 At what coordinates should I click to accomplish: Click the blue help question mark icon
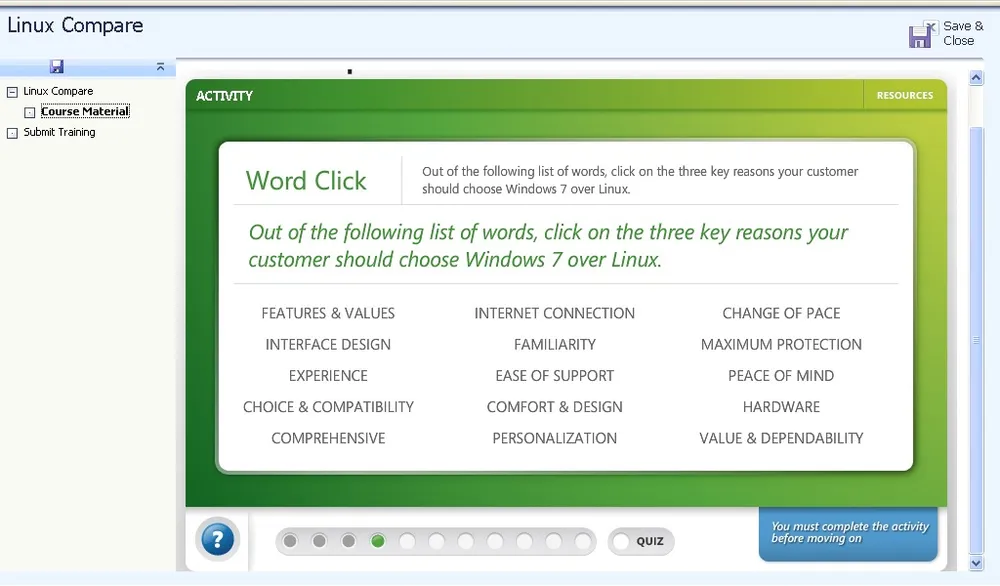click(x=217, y=541)
